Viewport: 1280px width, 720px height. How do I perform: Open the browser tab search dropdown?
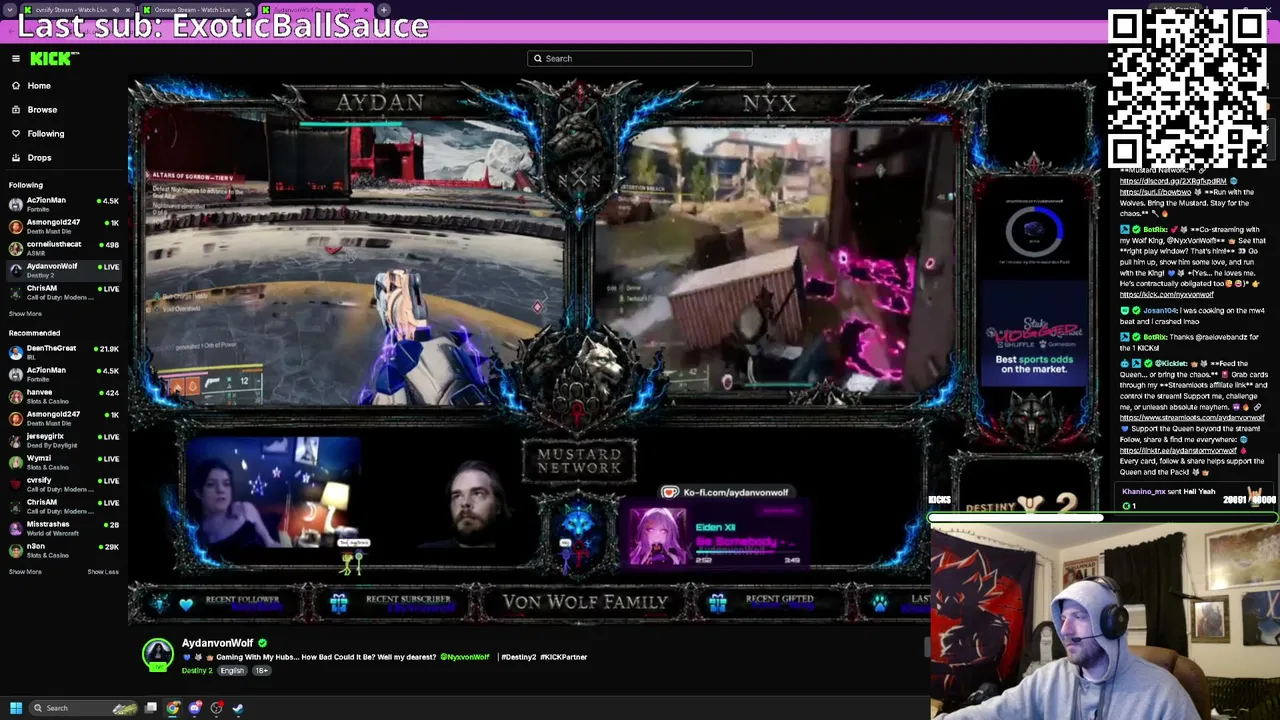8,10
